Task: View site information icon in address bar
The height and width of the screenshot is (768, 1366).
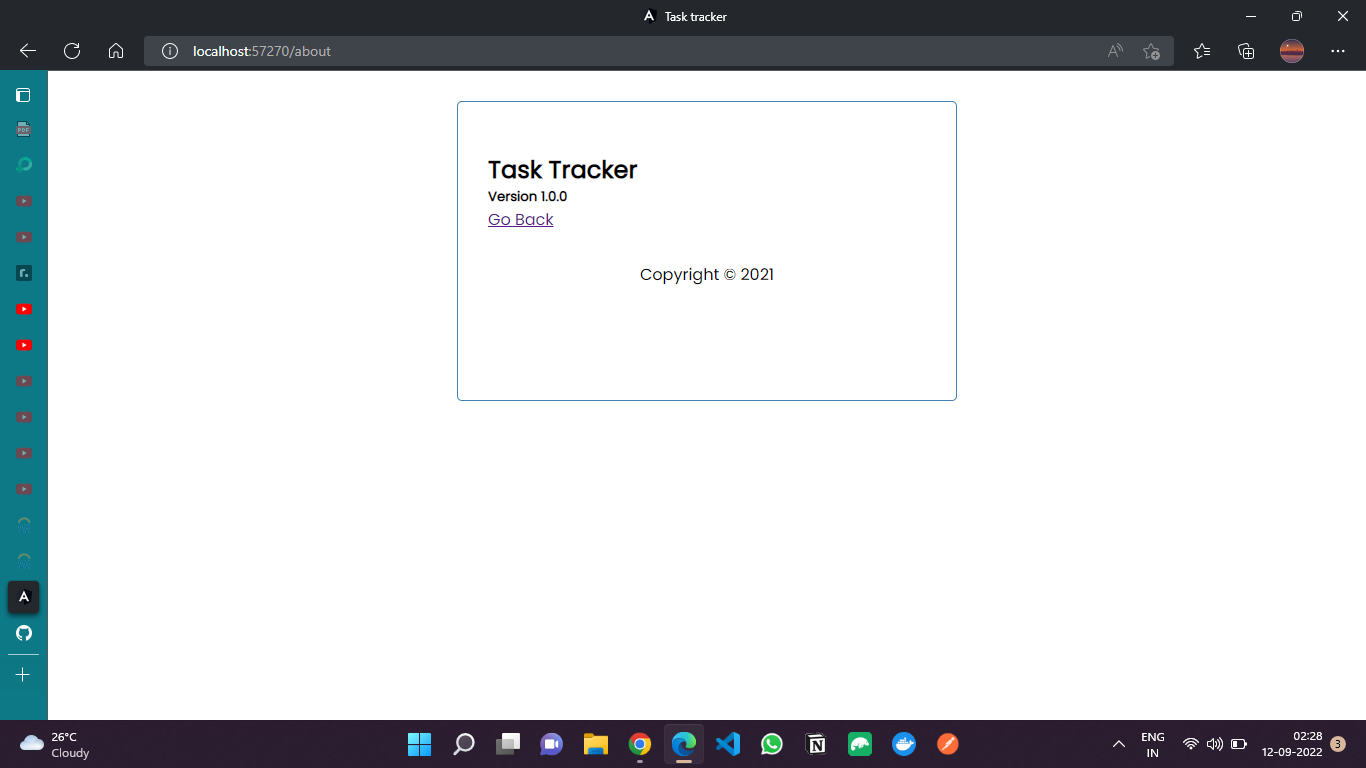Action: pyautogui.click(x=170, y=51)
